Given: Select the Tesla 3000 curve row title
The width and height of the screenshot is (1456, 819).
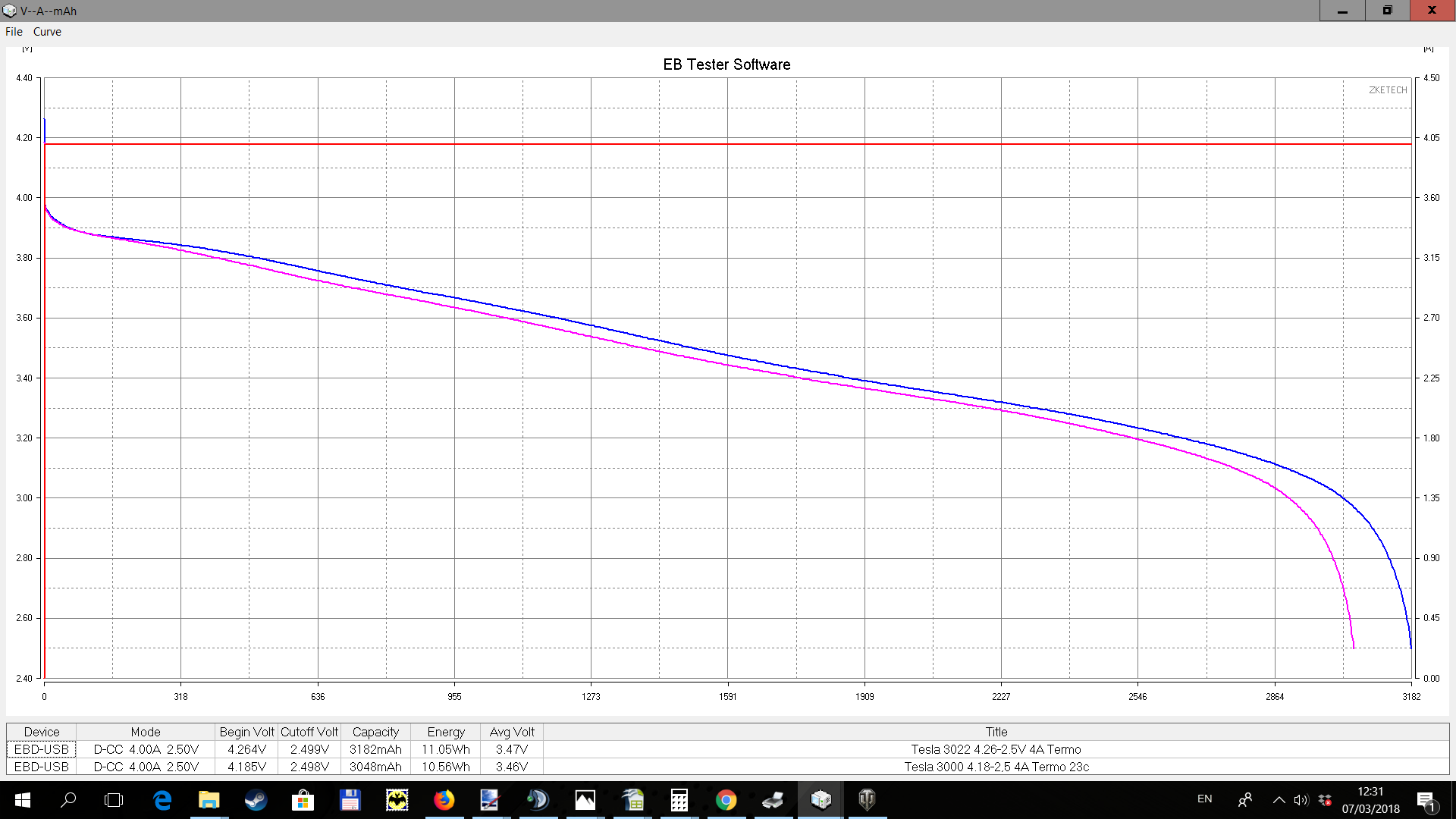Looking at the screenshot, I should click(996, 767).
